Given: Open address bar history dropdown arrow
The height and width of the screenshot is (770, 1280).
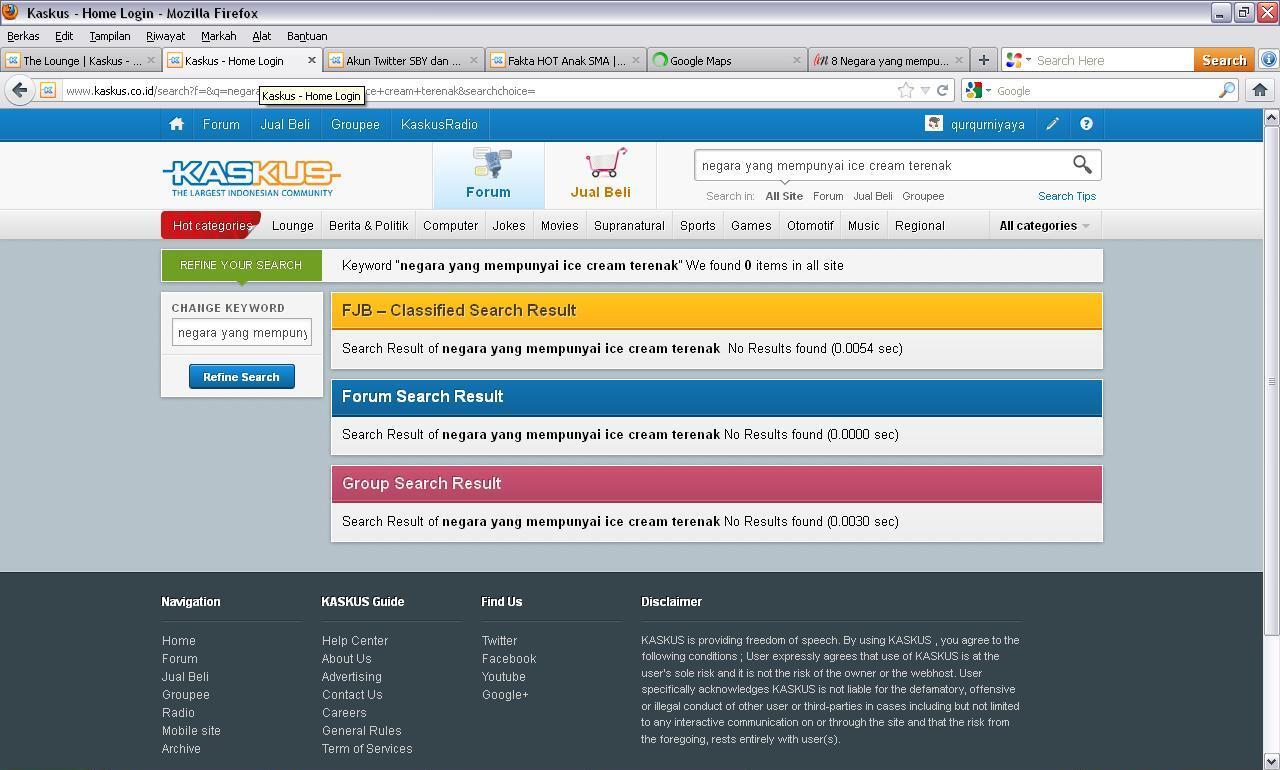Looking at the screenshot, I should 925,91.
